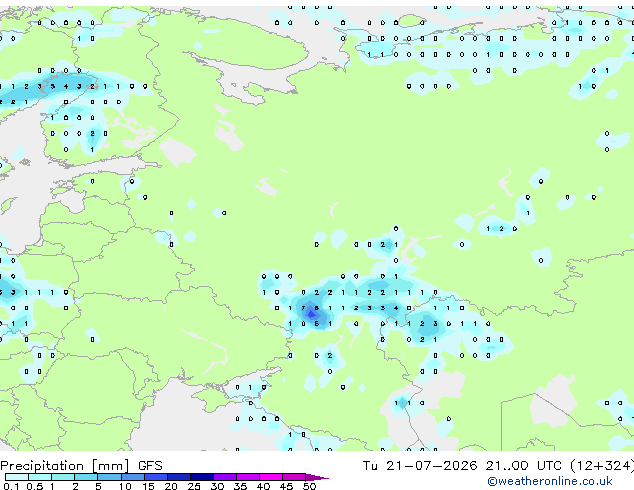Viewport: 634px width, 490px height.
Task: Pick the 25–30 mm navy legend box
Action: pyautogui.click(x=202, y=477)
